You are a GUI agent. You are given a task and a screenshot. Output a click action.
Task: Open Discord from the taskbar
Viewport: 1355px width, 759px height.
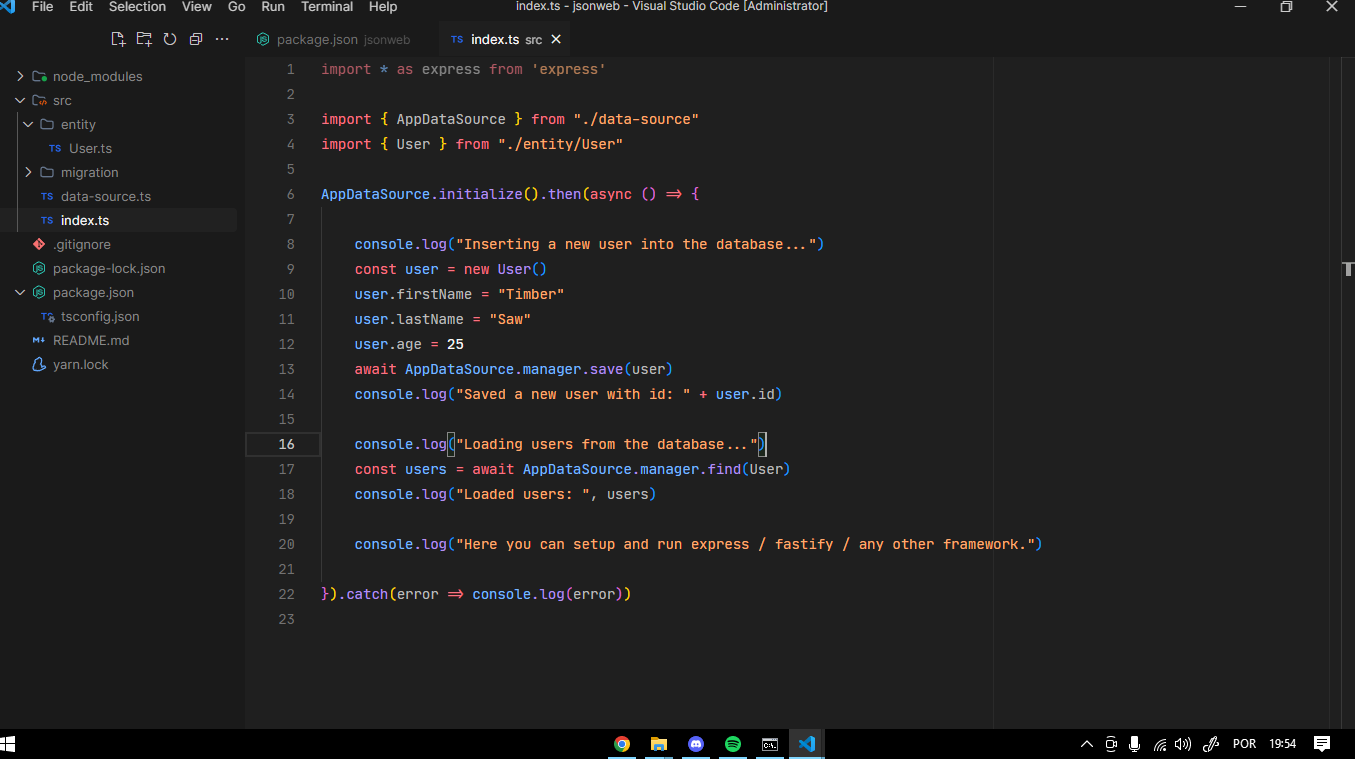pos(696,744)
